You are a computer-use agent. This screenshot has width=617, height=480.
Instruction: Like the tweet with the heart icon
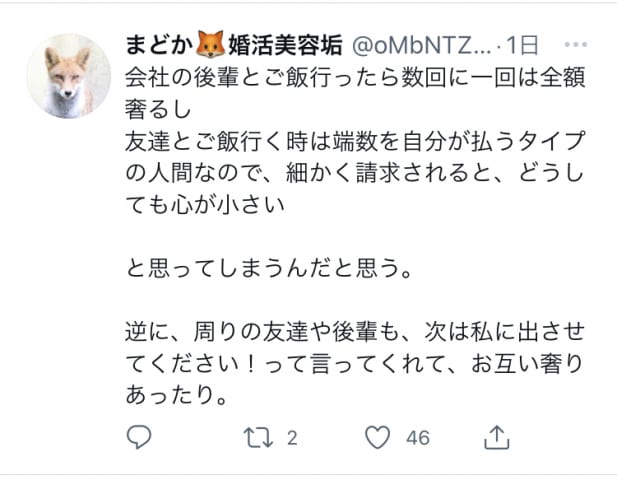click(x=378, y=437)
